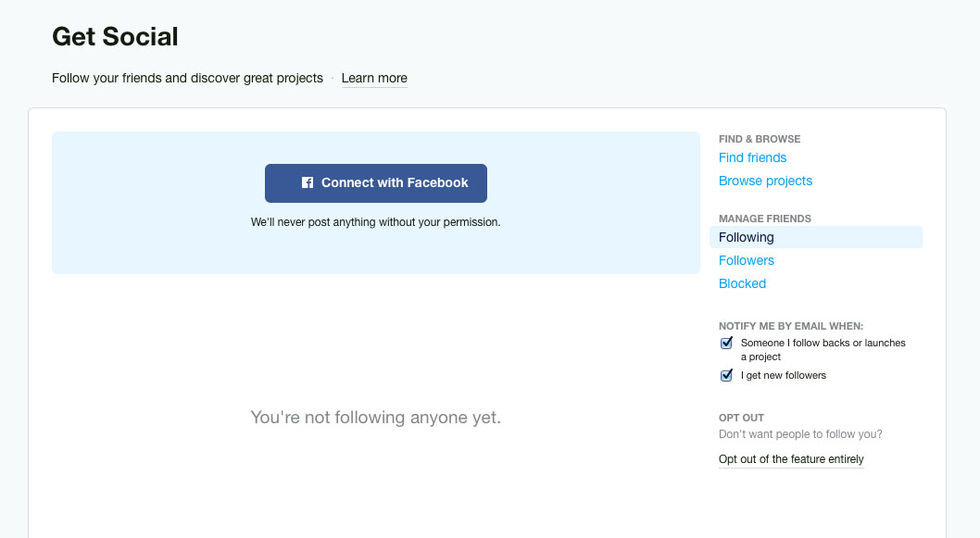Viewport: 980px width, 538px height.
Task: Click 'Opt out of the feature entirely'
Action: 791,460
